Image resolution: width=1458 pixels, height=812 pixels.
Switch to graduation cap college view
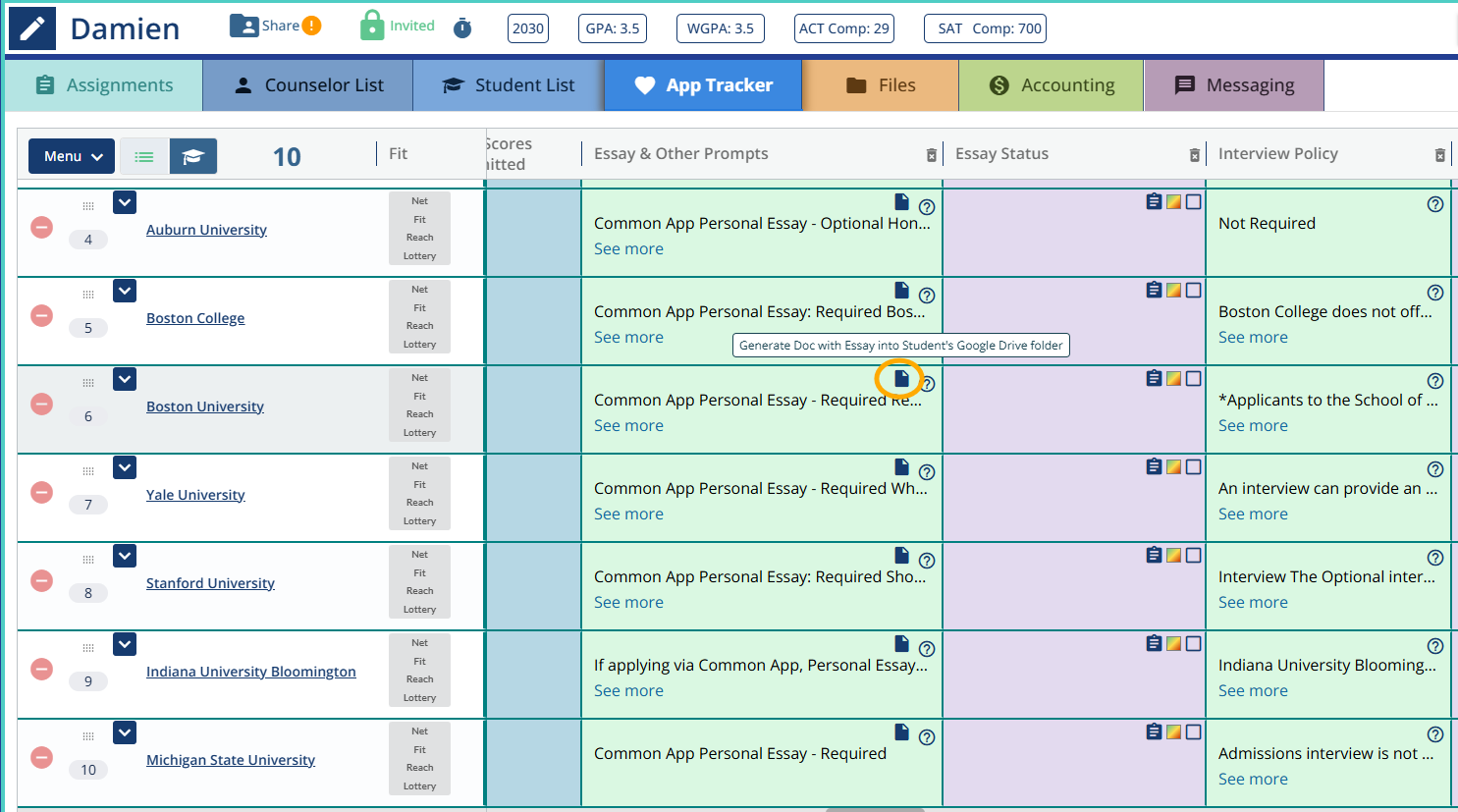193,156
